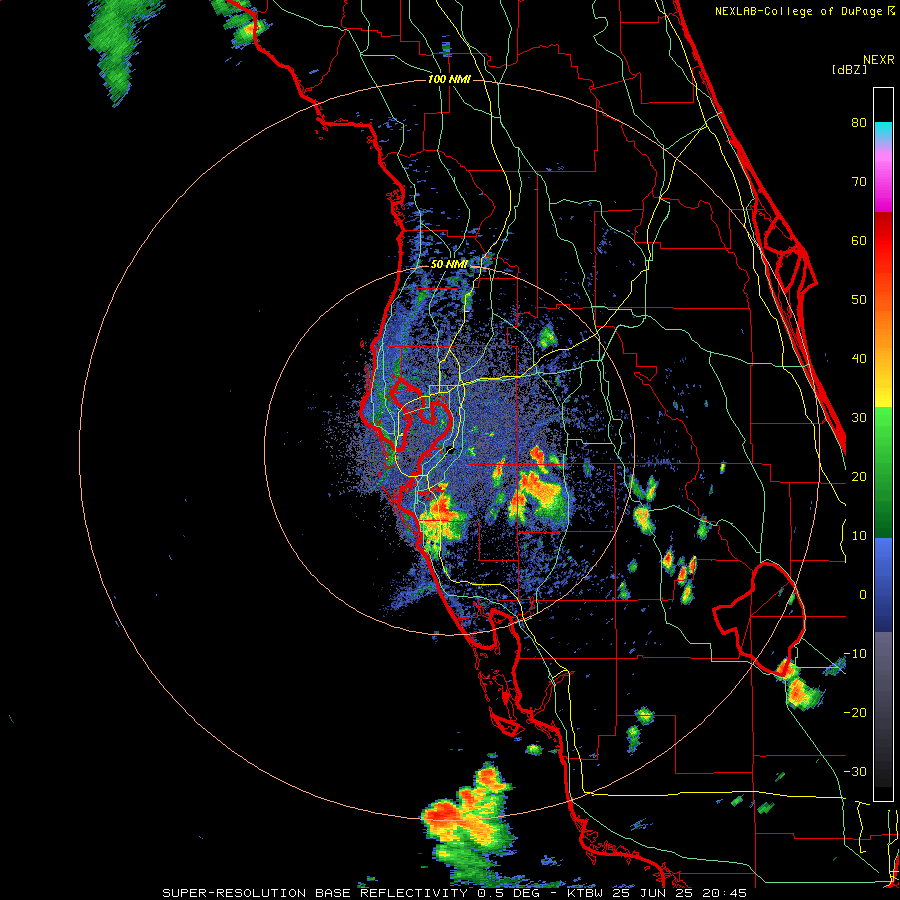The image size is (900, 900).
Task: Click the 10 dBZ scale value
Action: [x=859, y=536]
